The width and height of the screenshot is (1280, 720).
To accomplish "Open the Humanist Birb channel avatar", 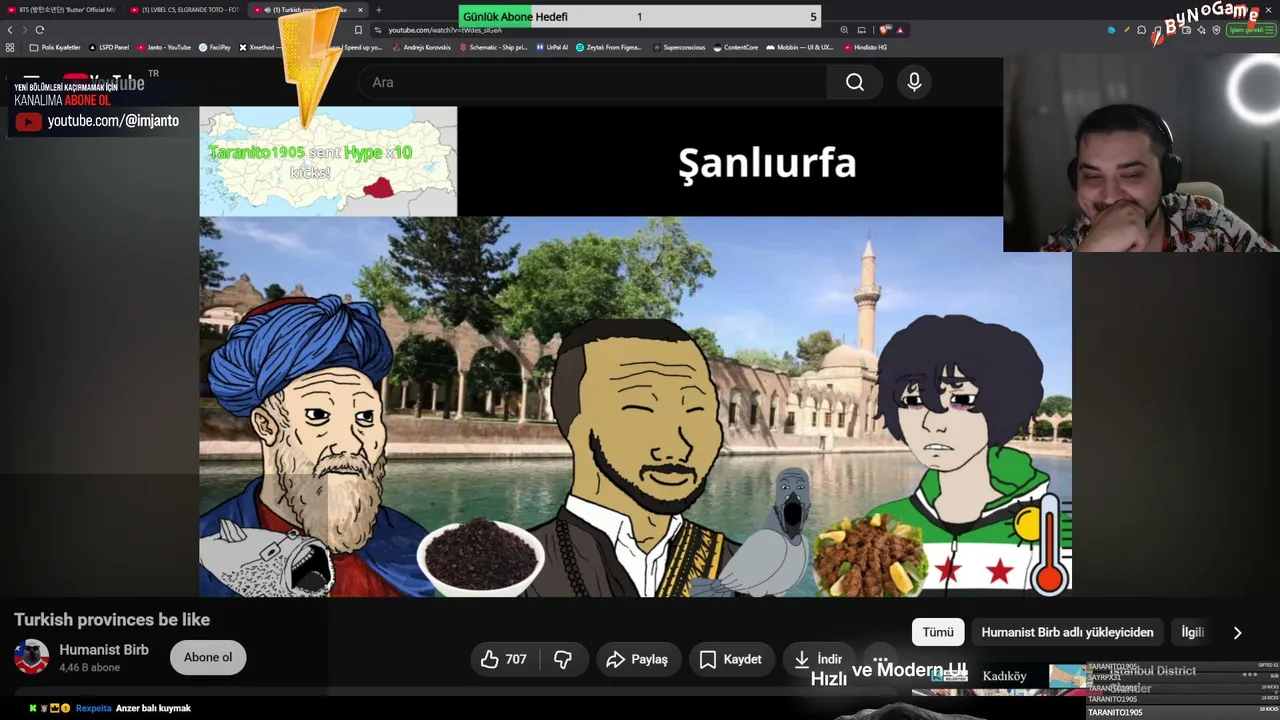I will click(x=31, y=657).
